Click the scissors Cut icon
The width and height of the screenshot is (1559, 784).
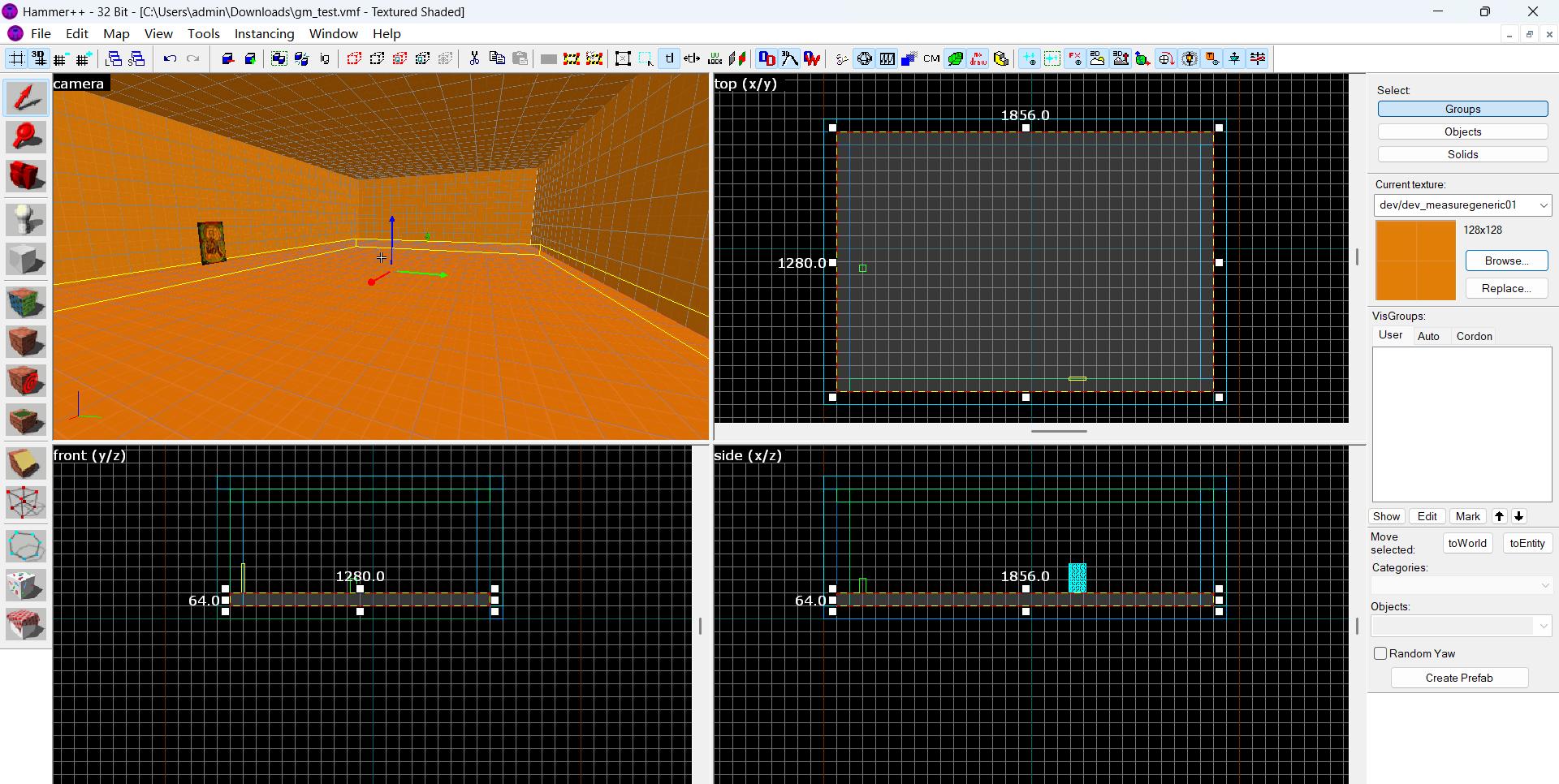[x=474, y=58]
